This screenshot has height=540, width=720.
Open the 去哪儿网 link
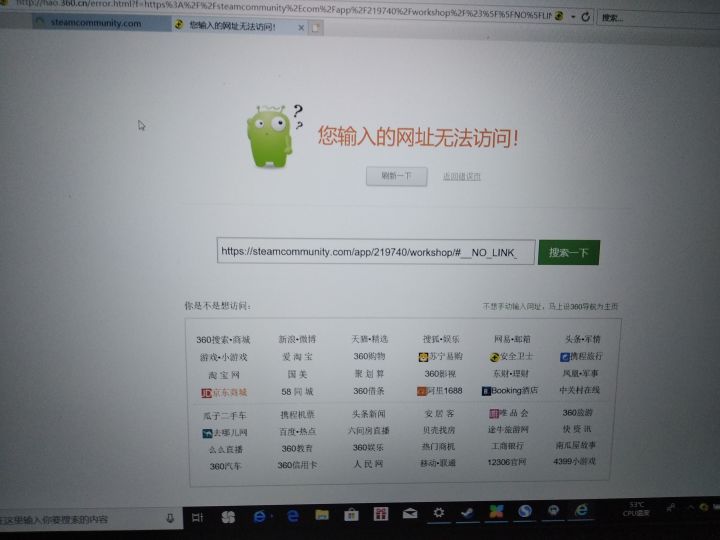click(225, 433)
